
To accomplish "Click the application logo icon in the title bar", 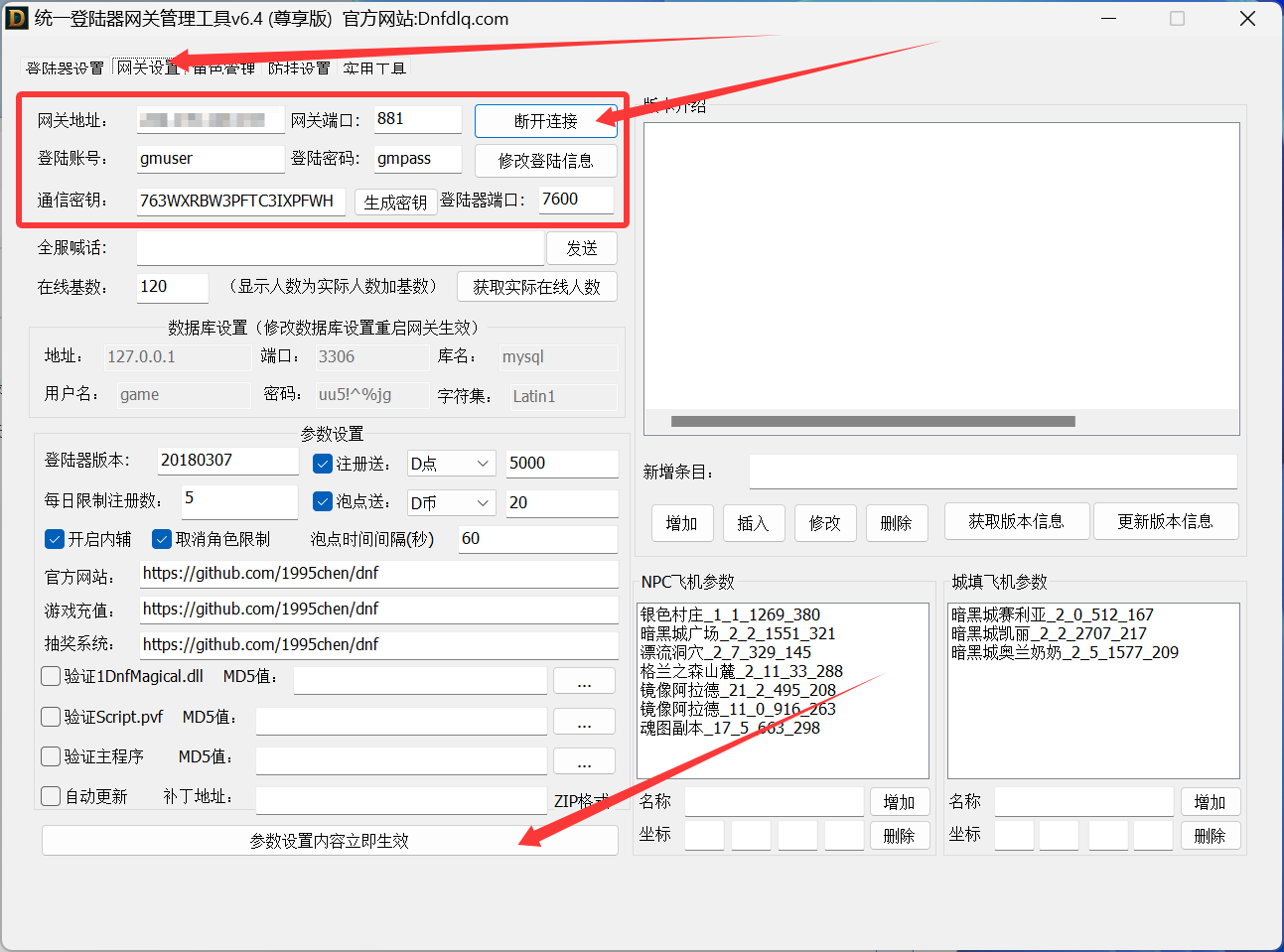I will click(16, 18).
